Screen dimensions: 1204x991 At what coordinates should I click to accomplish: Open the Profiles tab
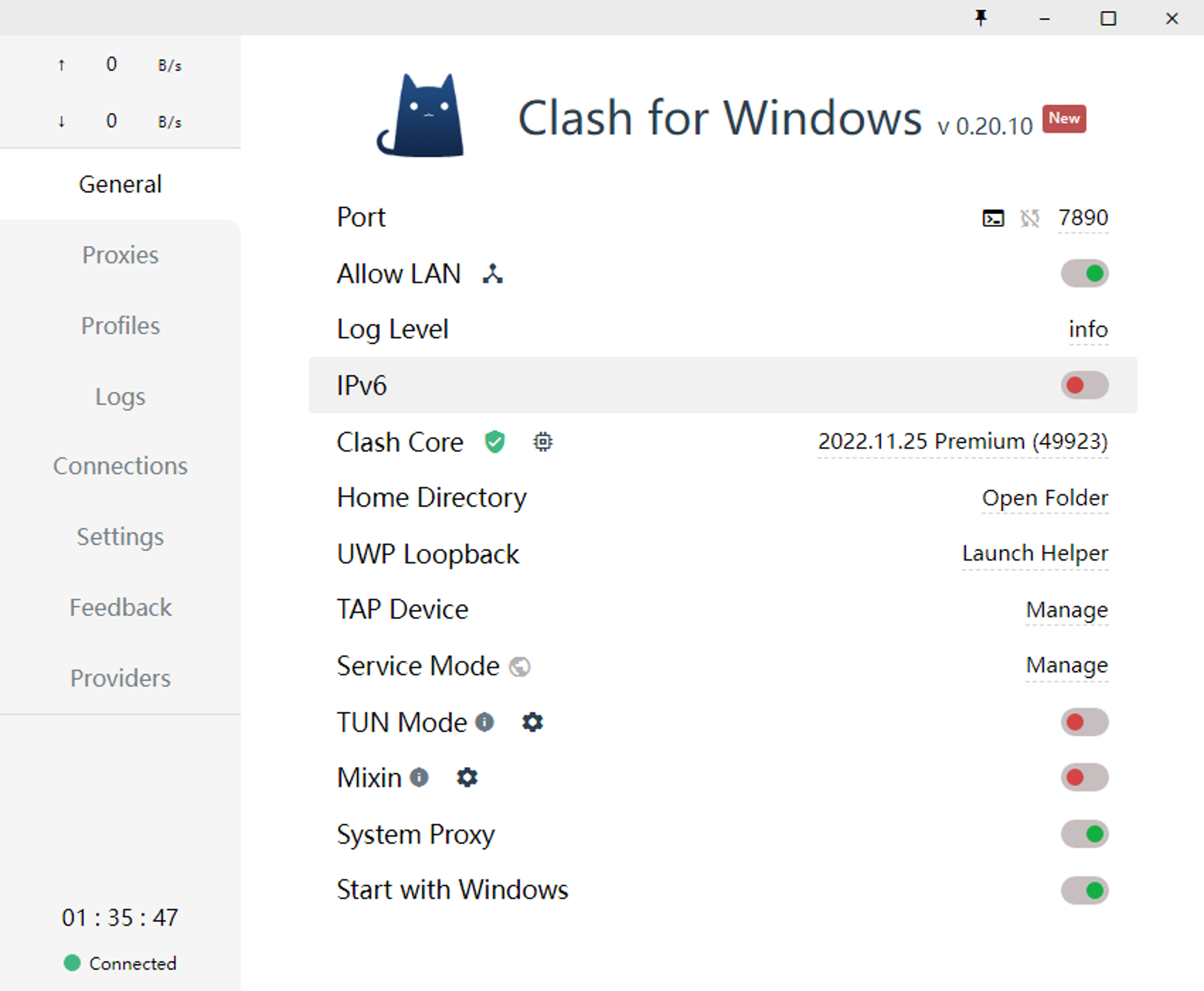coord(120,326)
